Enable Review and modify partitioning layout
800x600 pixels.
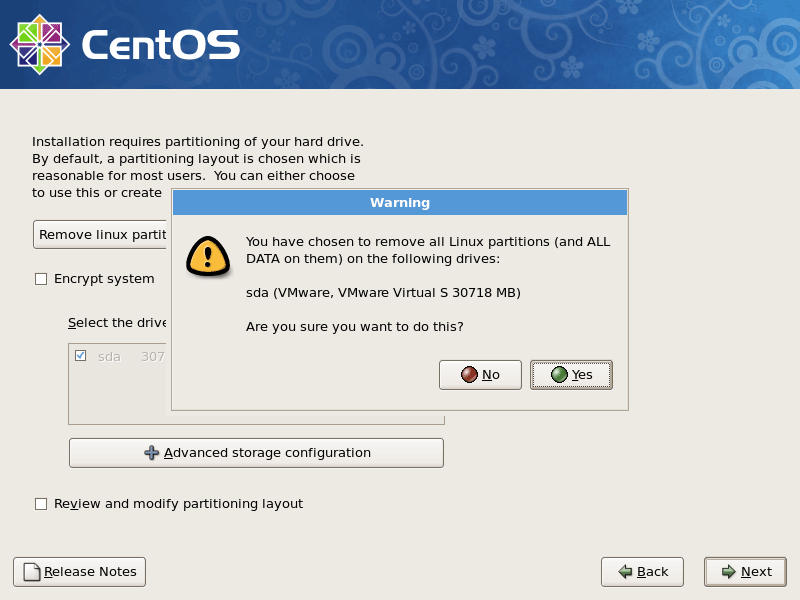(x=41, y=504)
